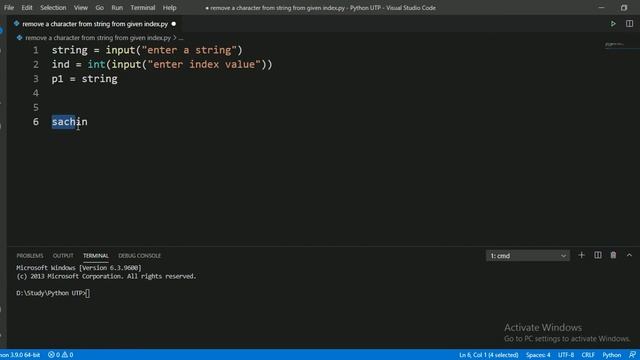Click the breadcrumb ellipsis
The height and width of the screenshot is (360, 640).
point(181,38)
